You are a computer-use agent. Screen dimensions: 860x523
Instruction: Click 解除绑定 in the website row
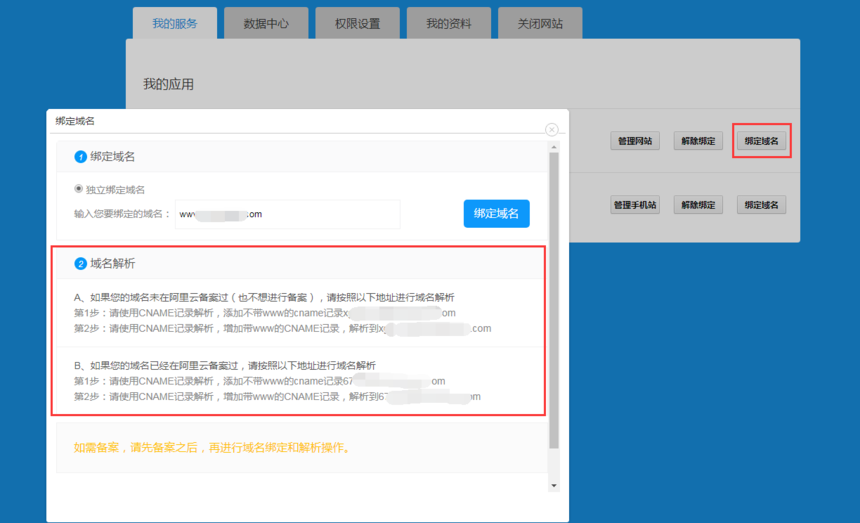point(698,141)
